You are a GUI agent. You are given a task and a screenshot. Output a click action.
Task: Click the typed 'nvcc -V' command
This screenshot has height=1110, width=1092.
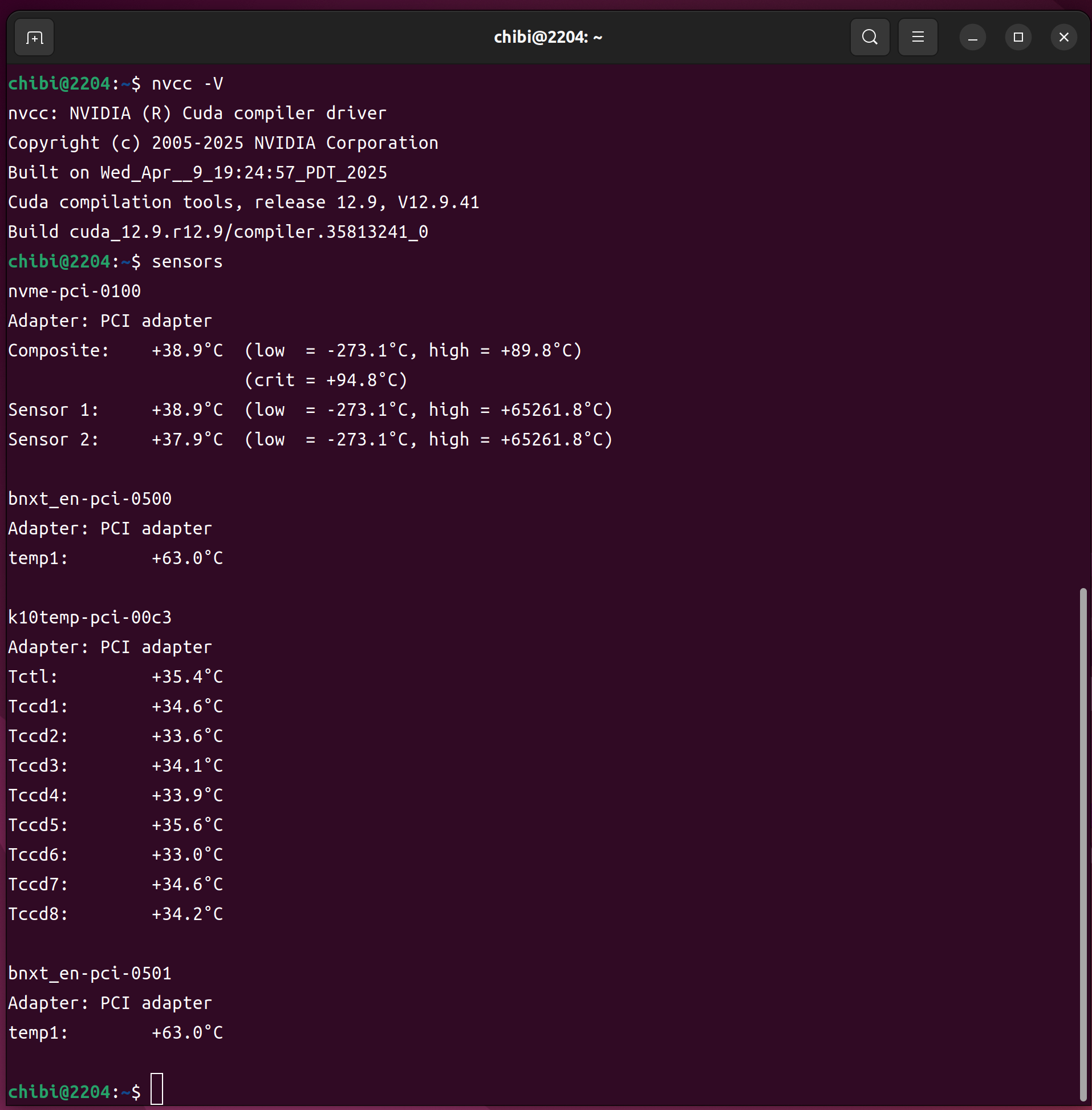(x=187, y=84)
